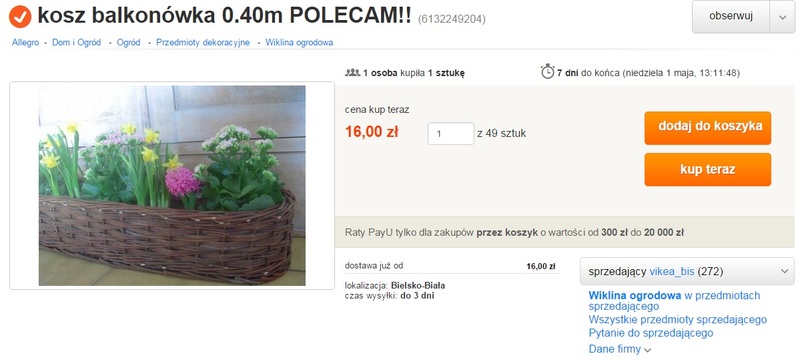The height and width of the screenshot is (360, 800).
Task: Expand the sprzedający vikea_bis panel chevron
Action: 785,272
